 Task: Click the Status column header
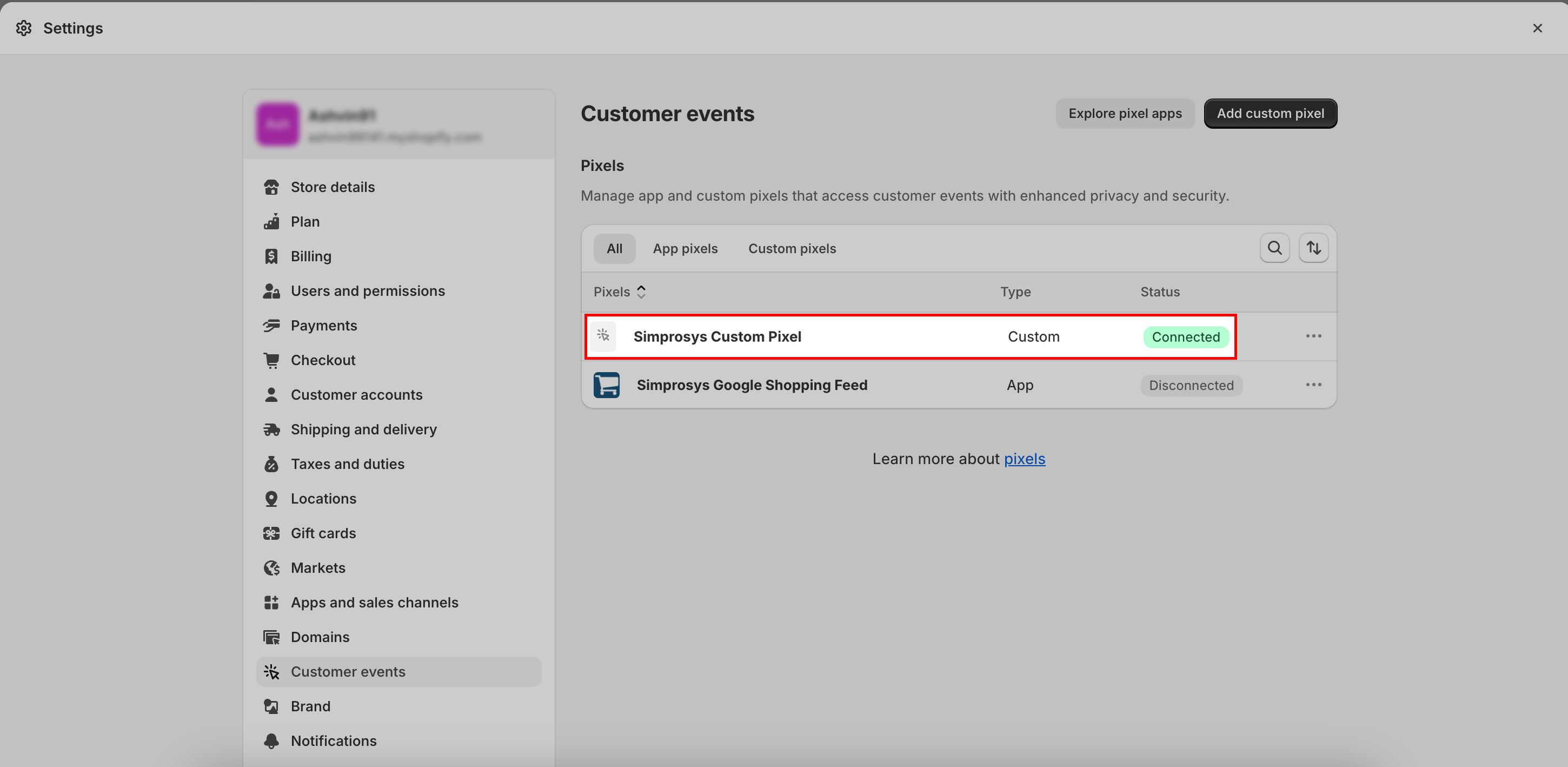coord(1160,292)
